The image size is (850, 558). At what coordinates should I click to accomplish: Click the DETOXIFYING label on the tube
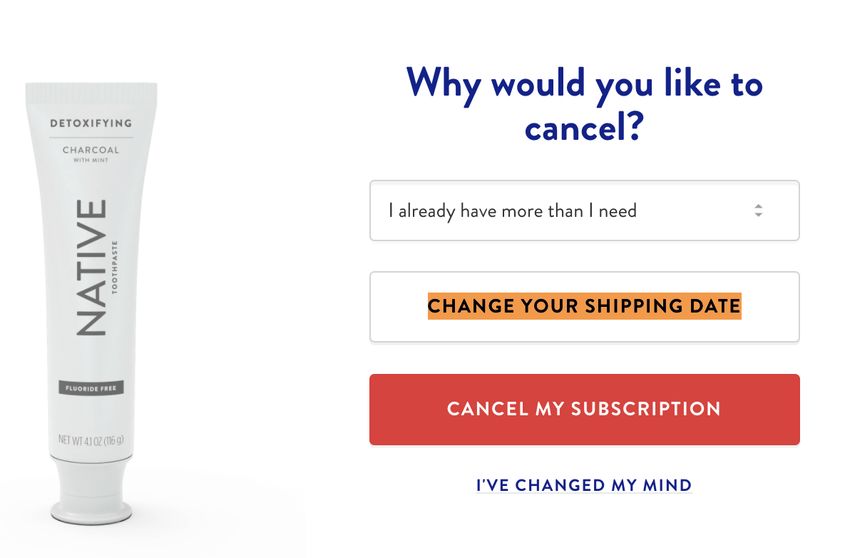point(91,123)
